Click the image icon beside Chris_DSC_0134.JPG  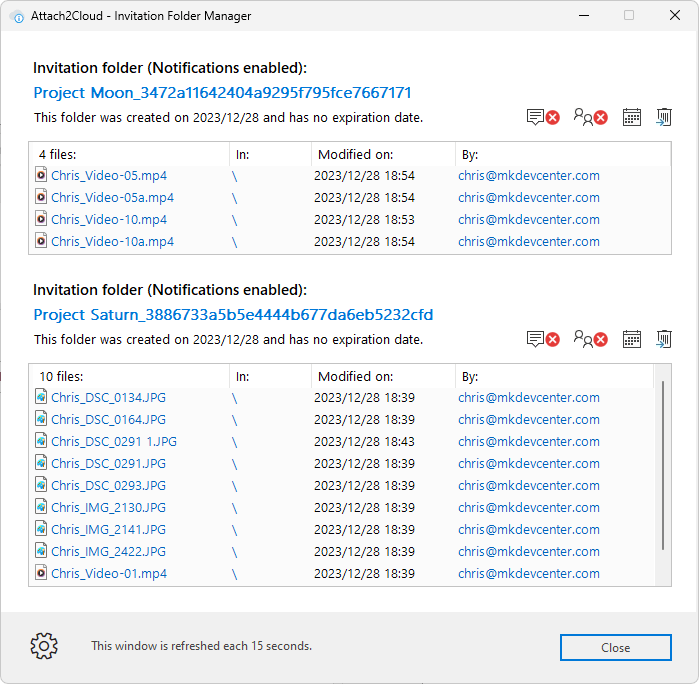pos(41,397)
